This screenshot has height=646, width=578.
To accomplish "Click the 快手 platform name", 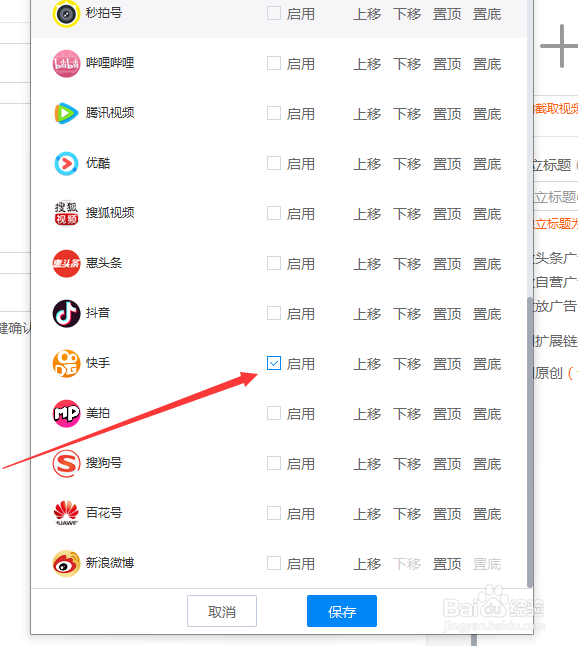I will click(x=98, y=363).
